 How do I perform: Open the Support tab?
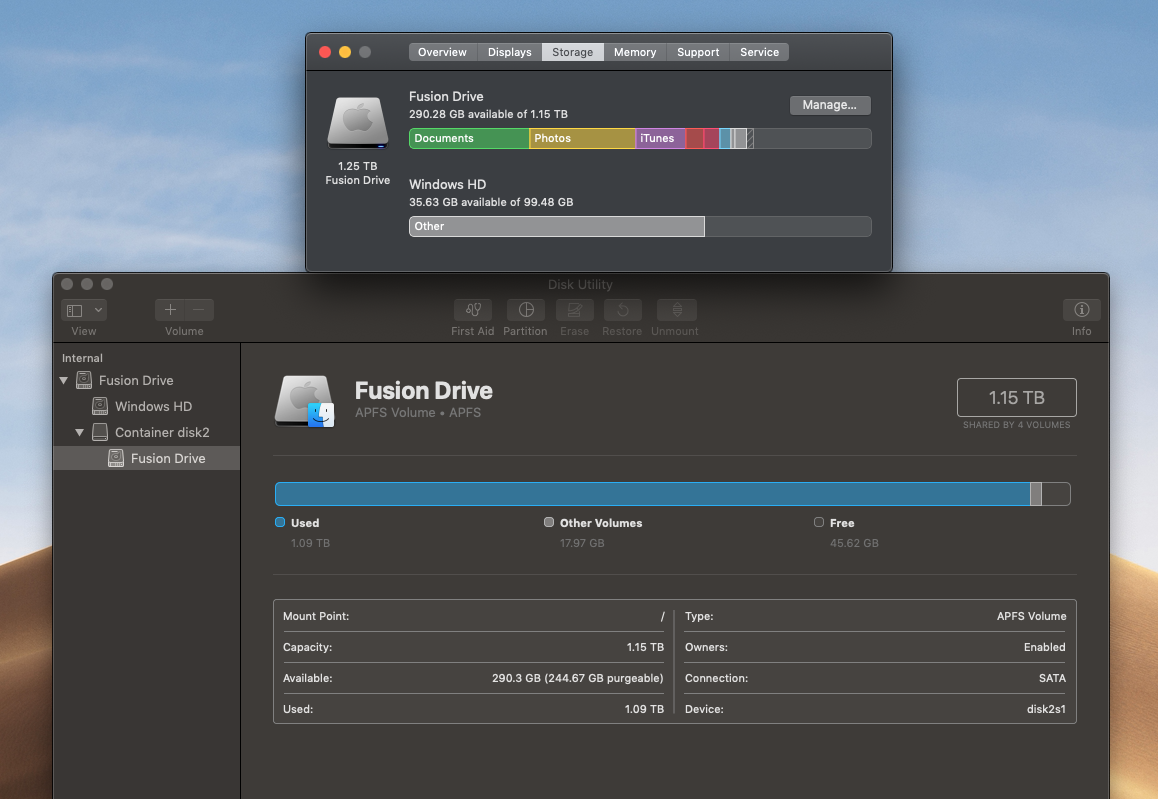pos(698,52)
